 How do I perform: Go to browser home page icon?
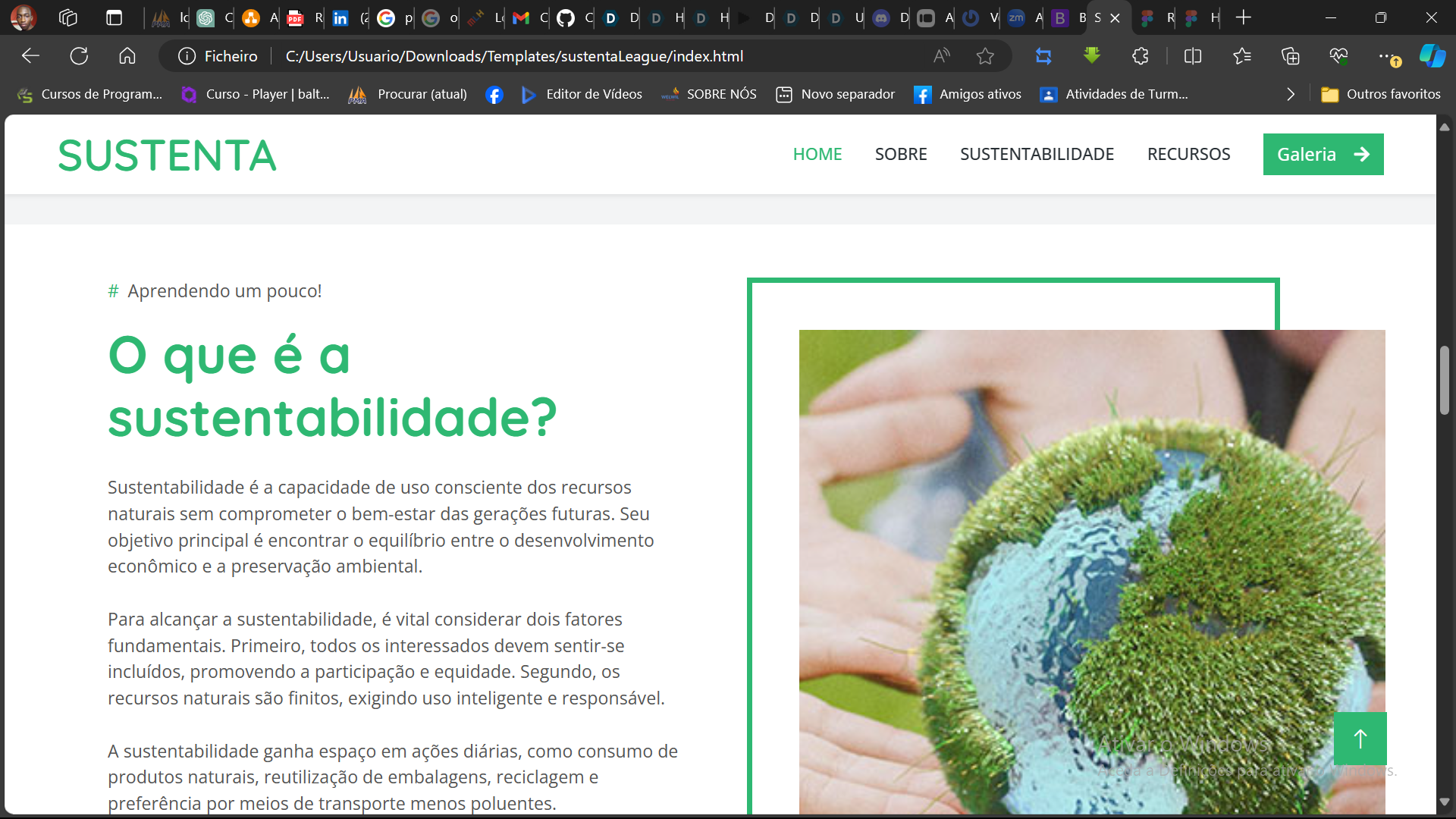tap(127, 56)
